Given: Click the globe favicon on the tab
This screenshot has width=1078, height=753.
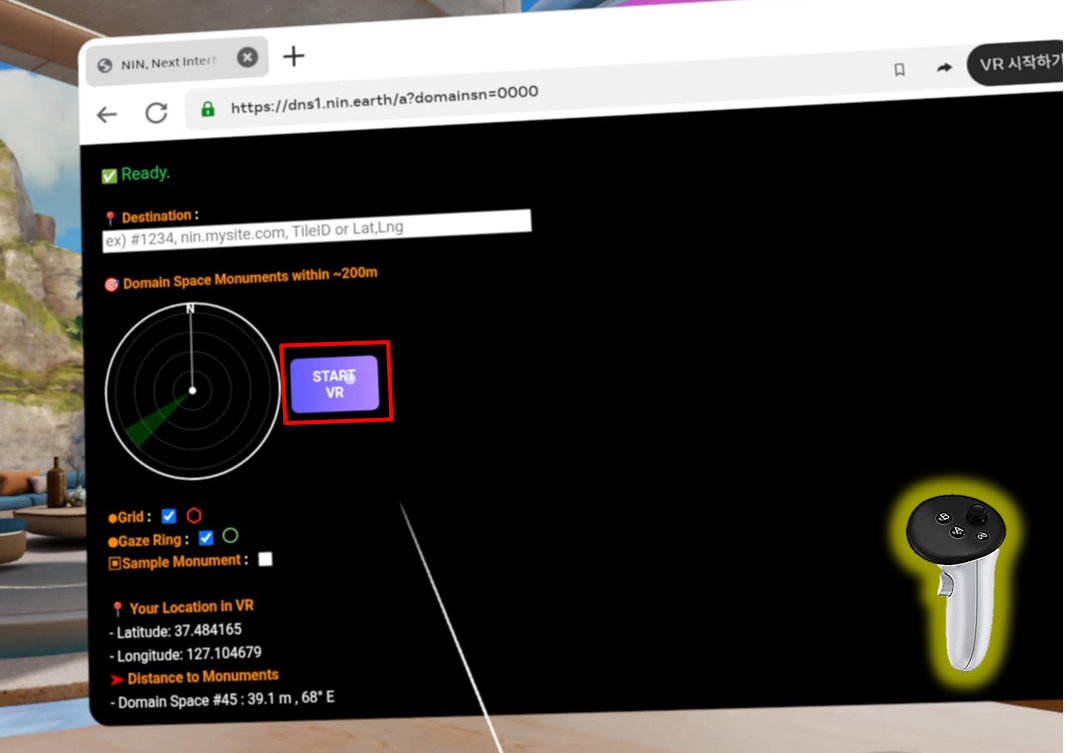Looking at the screenshot, I should point(104,65).
